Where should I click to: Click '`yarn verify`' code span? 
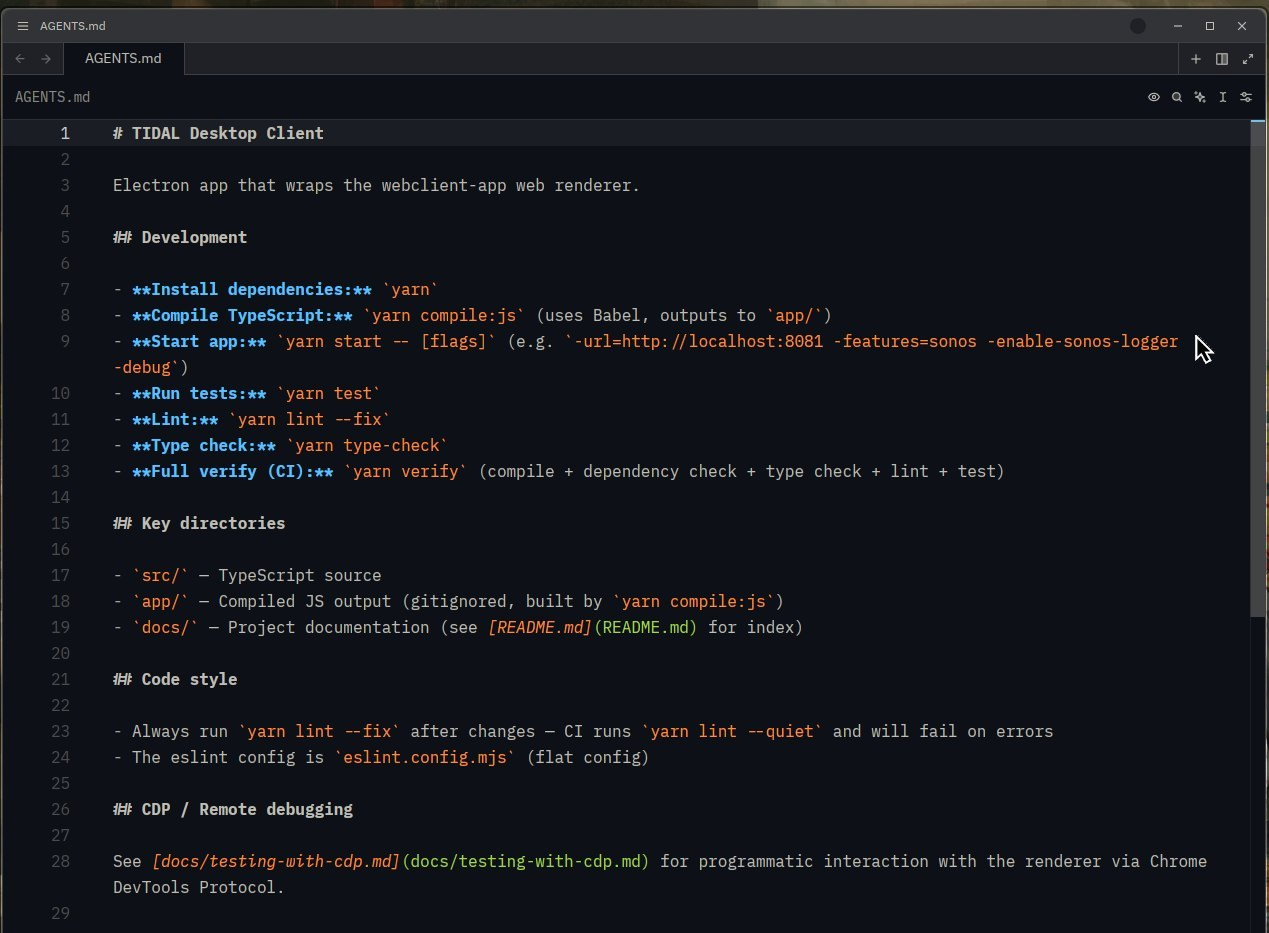click(405, 471)
